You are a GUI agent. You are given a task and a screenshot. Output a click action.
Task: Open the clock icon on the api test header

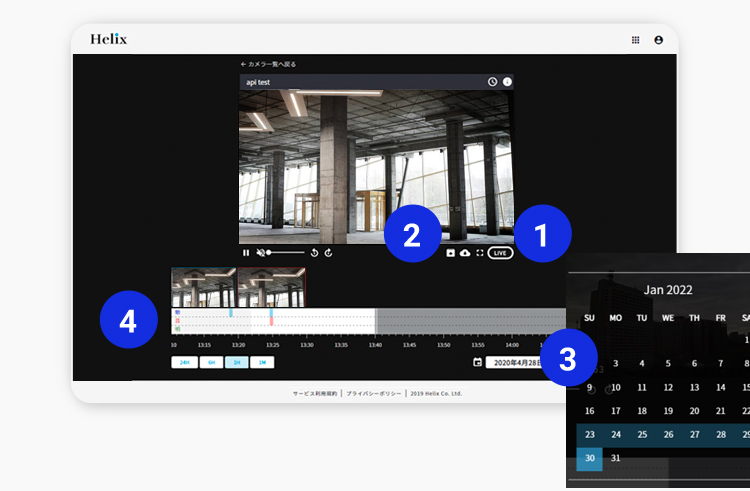(492, 82)
